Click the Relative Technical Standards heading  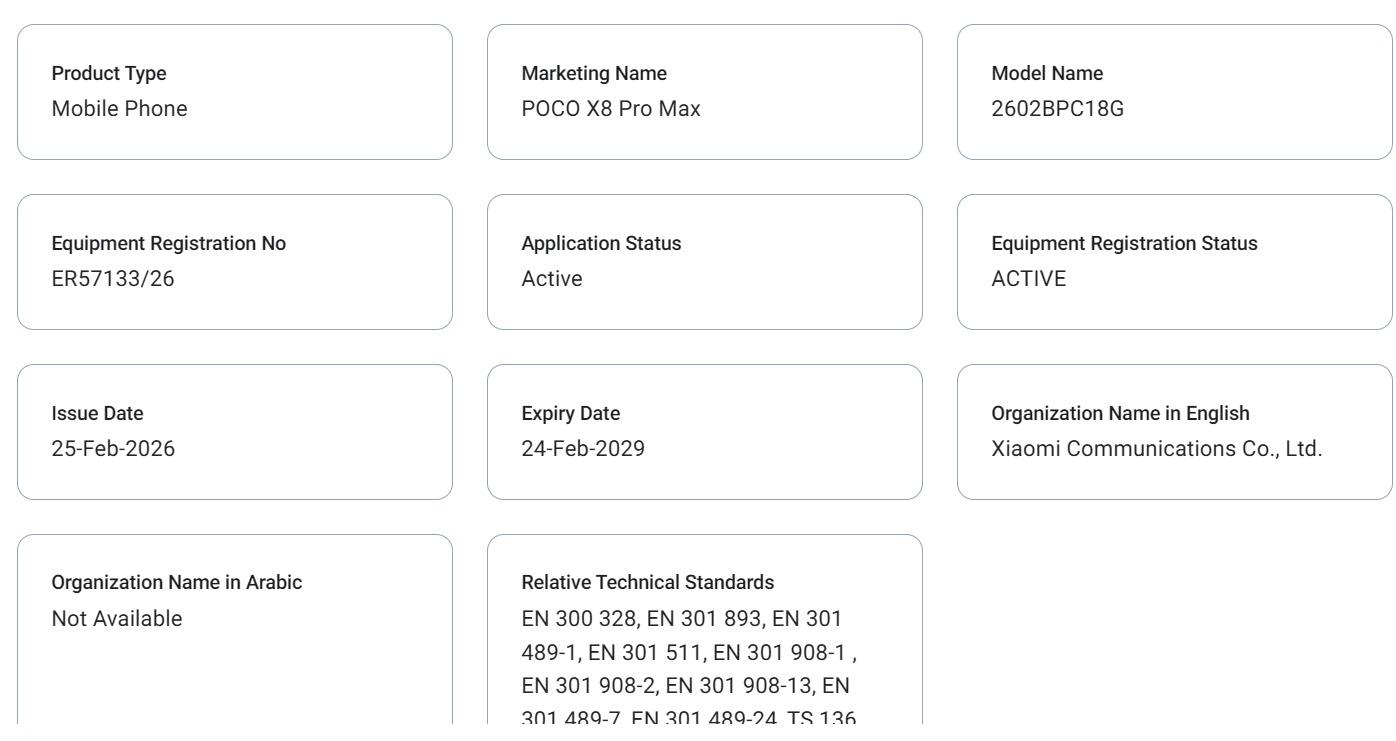click(x=647, y=583)
